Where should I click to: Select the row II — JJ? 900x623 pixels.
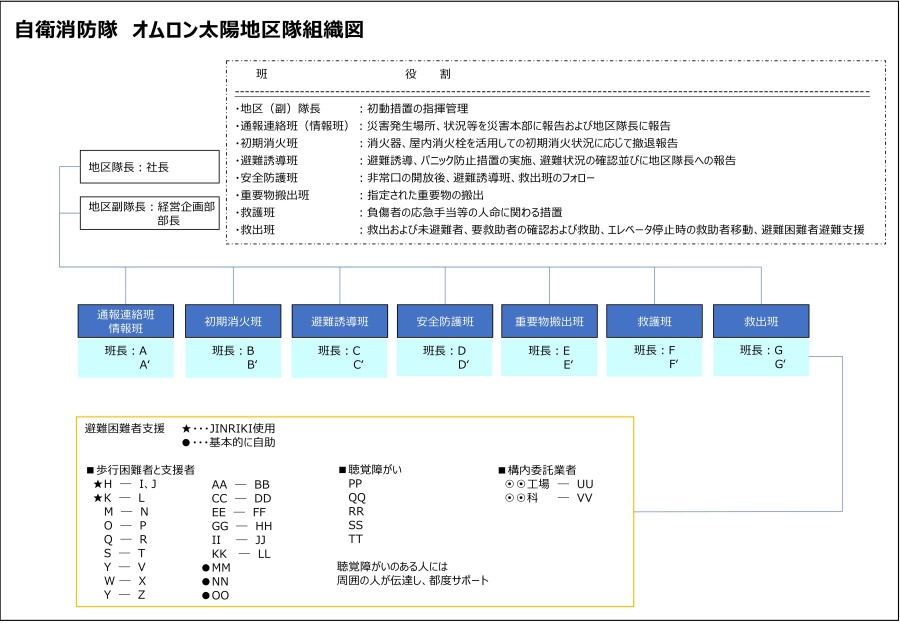coord(239,540)
